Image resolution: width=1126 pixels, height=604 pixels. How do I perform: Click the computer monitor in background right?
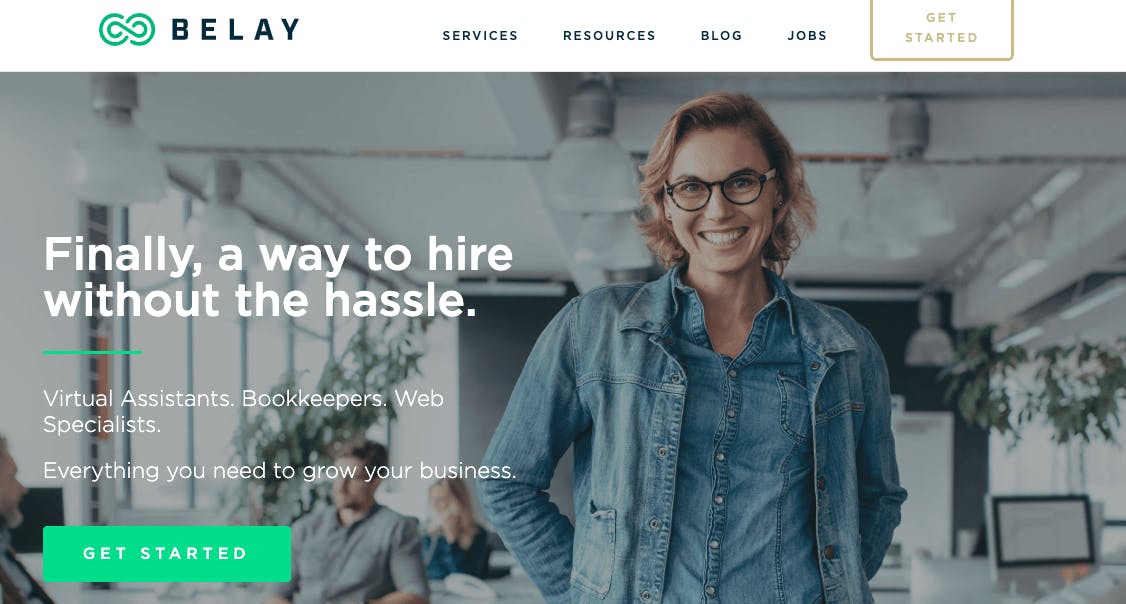[x=1043, y=533]
